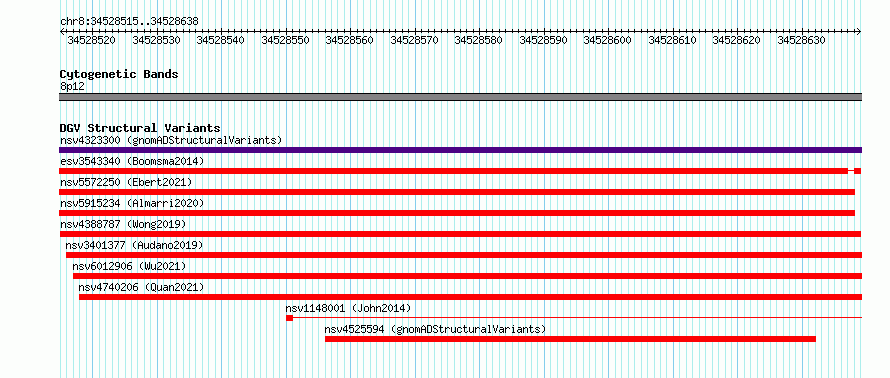Click the ruler position 34528630

coord(801,40)
